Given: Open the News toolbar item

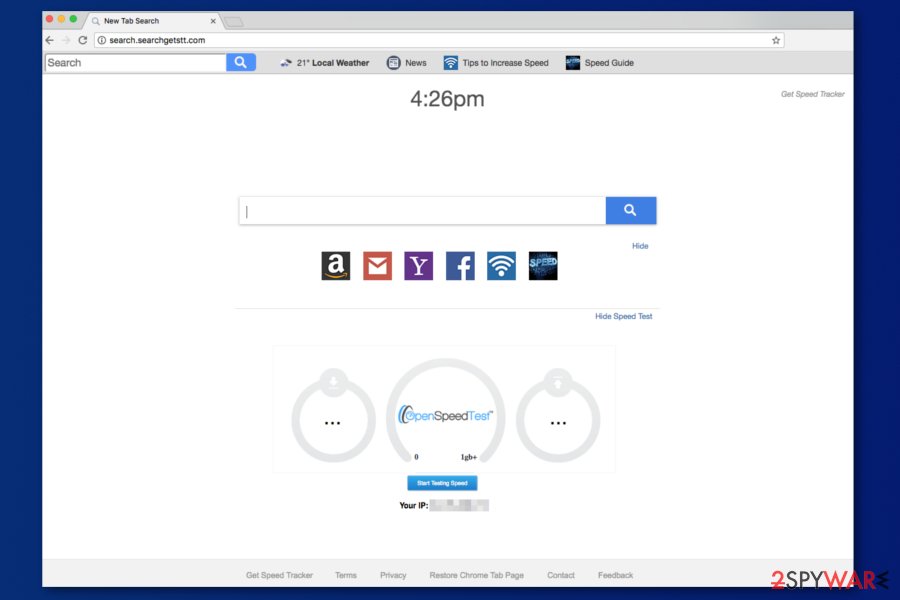Looking at the screenshot, I should (x=406, y=63).
